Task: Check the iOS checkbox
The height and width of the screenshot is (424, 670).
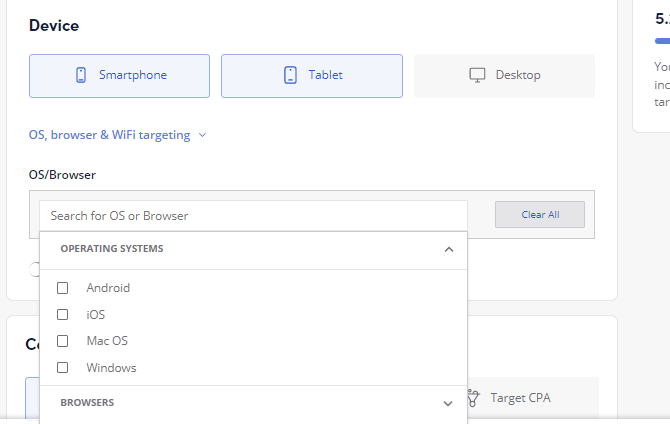Action: (x=62, y=315)
